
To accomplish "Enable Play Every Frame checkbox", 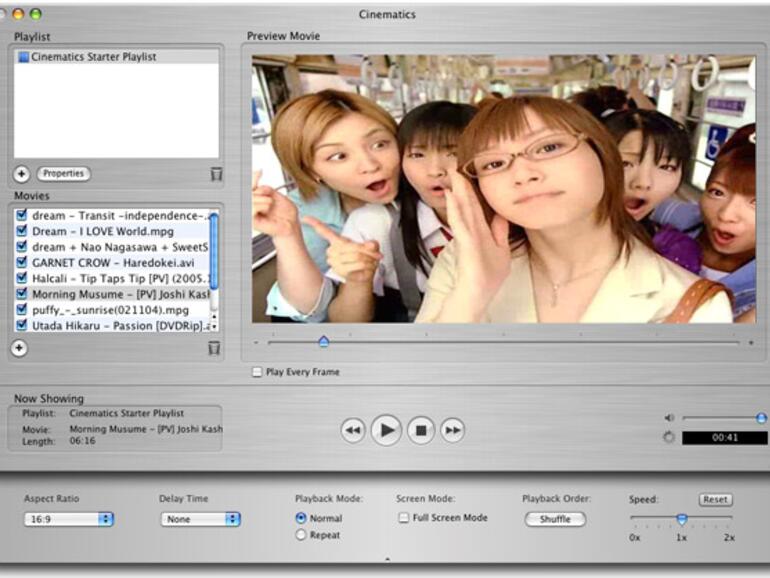I will pyautogui.click(x=257, y=372).
